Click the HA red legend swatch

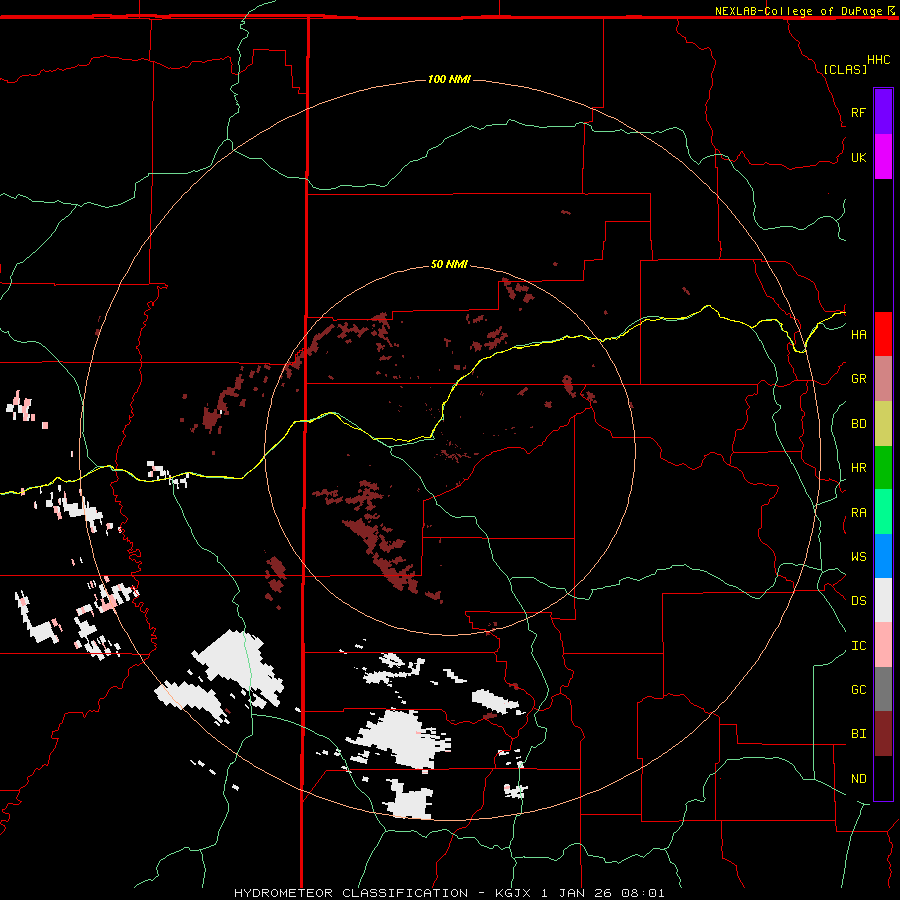[x=883, y=334]
